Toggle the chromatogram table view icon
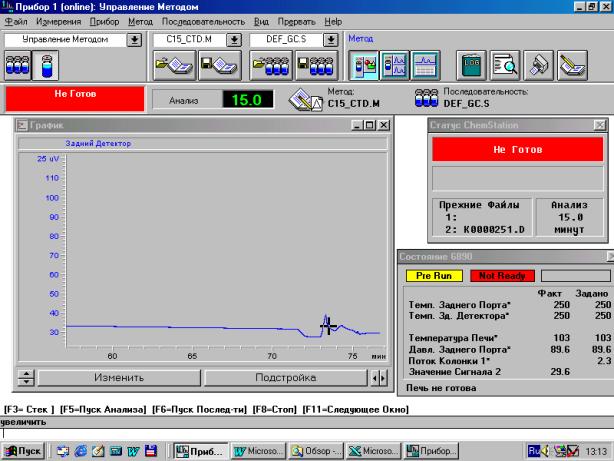This screenshot has width=614, height=461. point(425,65)
